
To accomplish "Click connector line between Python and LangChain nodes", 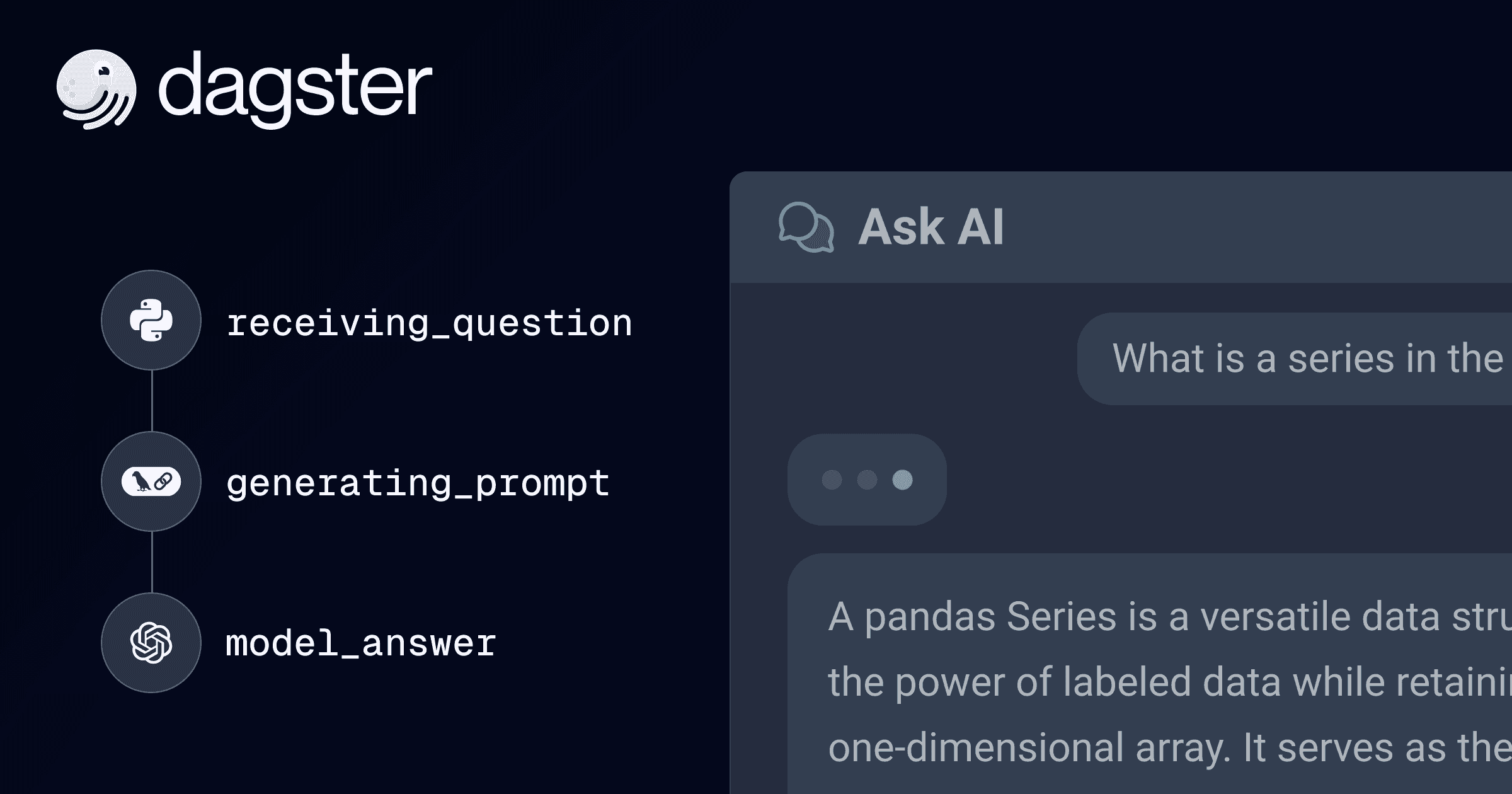I will [152, 401].
